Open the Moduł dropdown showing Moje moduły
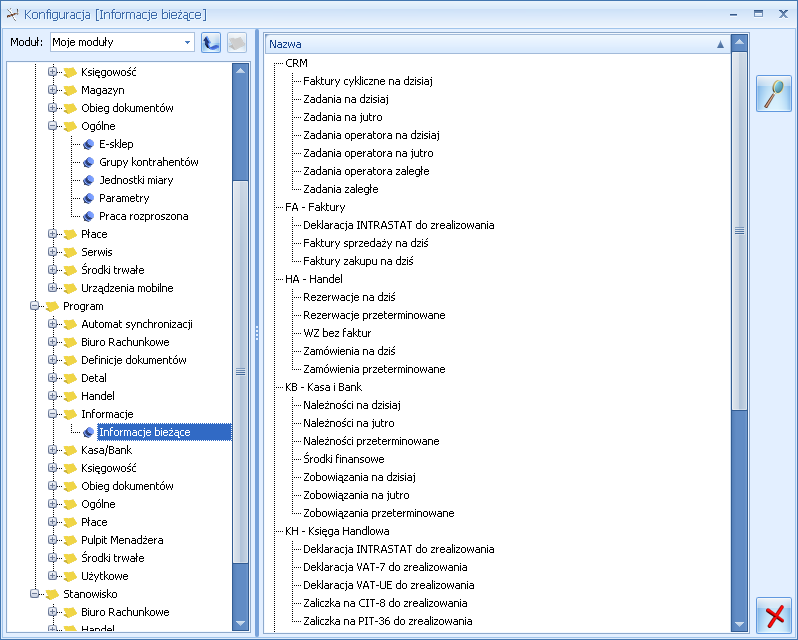Image resolution: width=798 pixels, height=640 pixels. tap(187, 42)
